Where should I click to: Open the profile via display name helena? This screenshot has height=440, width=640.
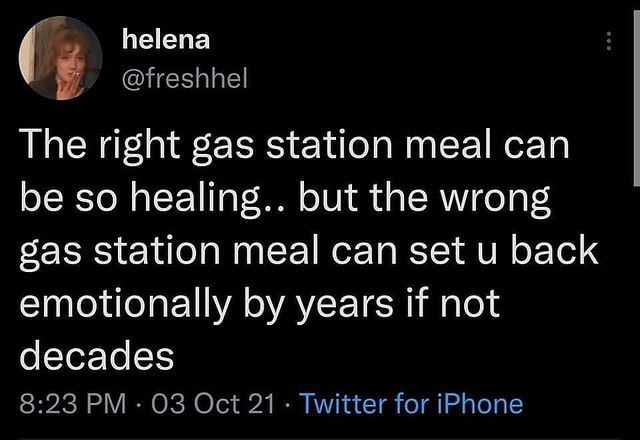(x=165, y=40)
